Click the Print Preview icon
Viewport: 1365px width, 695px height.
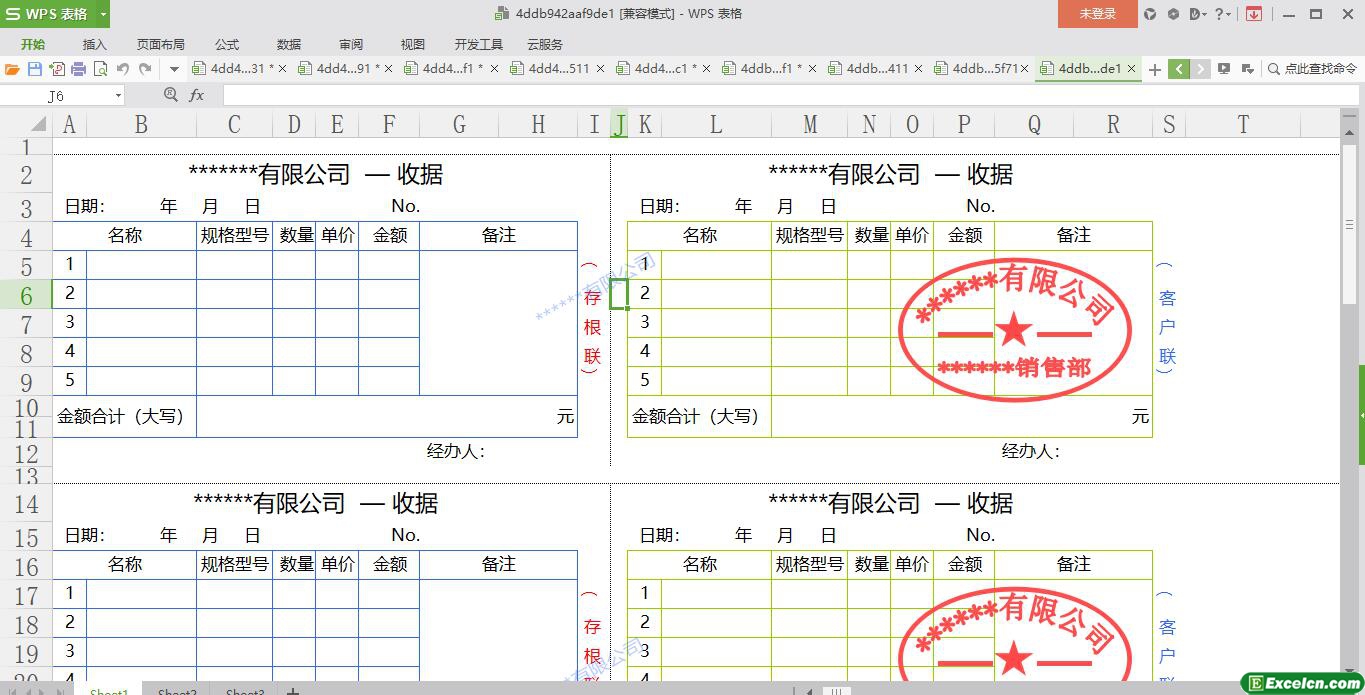point(100,69)
